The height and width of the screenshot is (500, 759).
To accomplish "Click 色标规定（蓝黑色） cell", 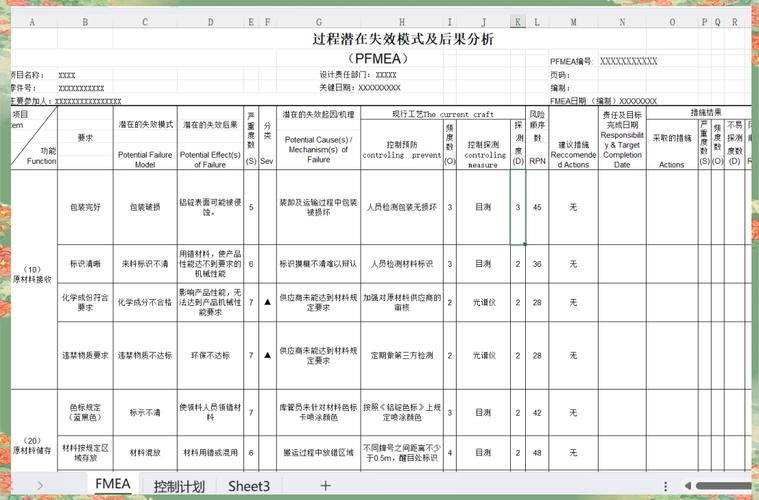I will tap(85, 412).
